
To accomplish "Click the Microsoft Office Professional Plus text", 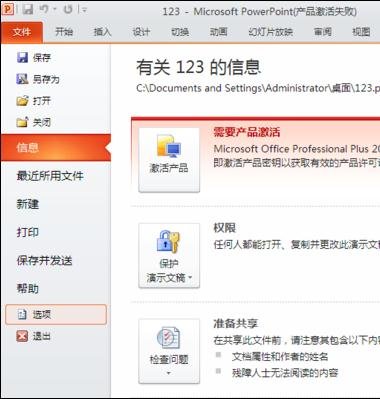I will [x=297, y=149].
